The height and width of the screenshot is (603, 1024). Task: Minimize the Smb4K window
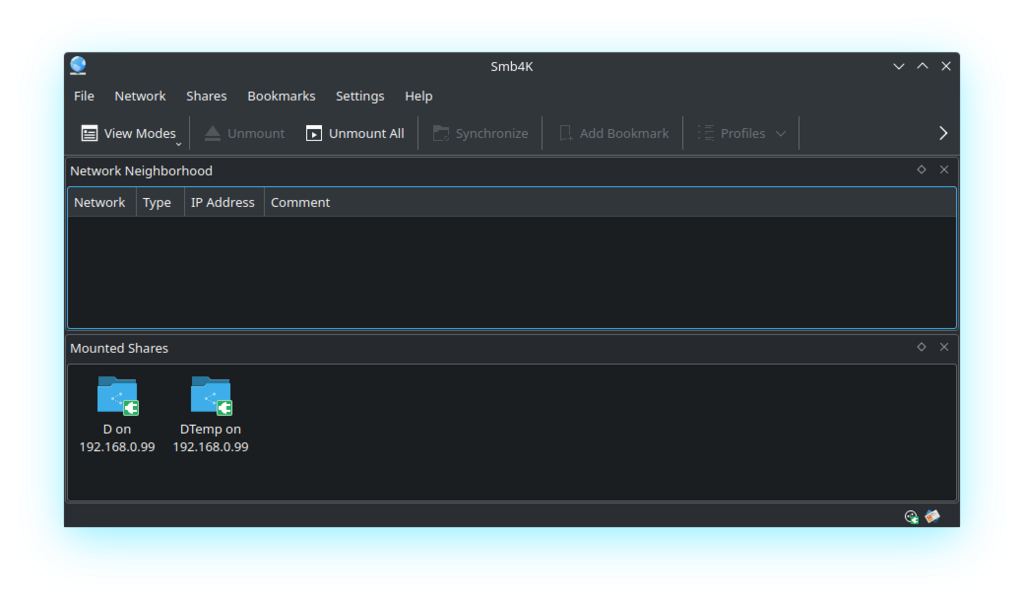[899, 66]
